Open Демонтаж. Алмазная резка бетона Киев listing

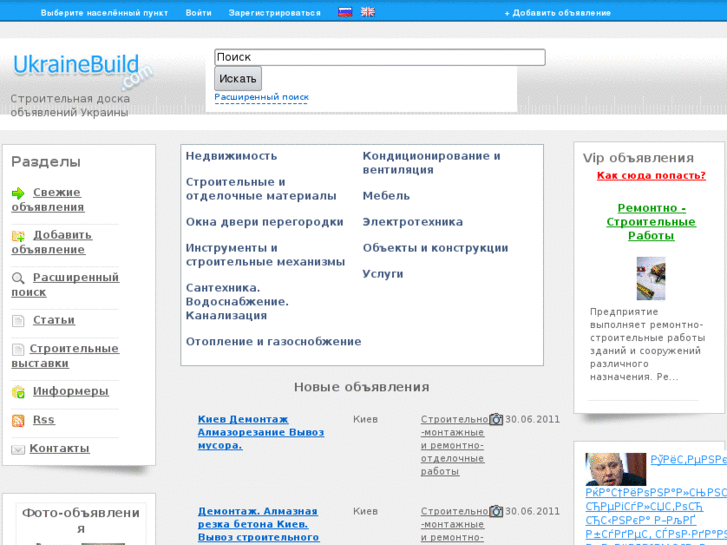click(258, 524)
